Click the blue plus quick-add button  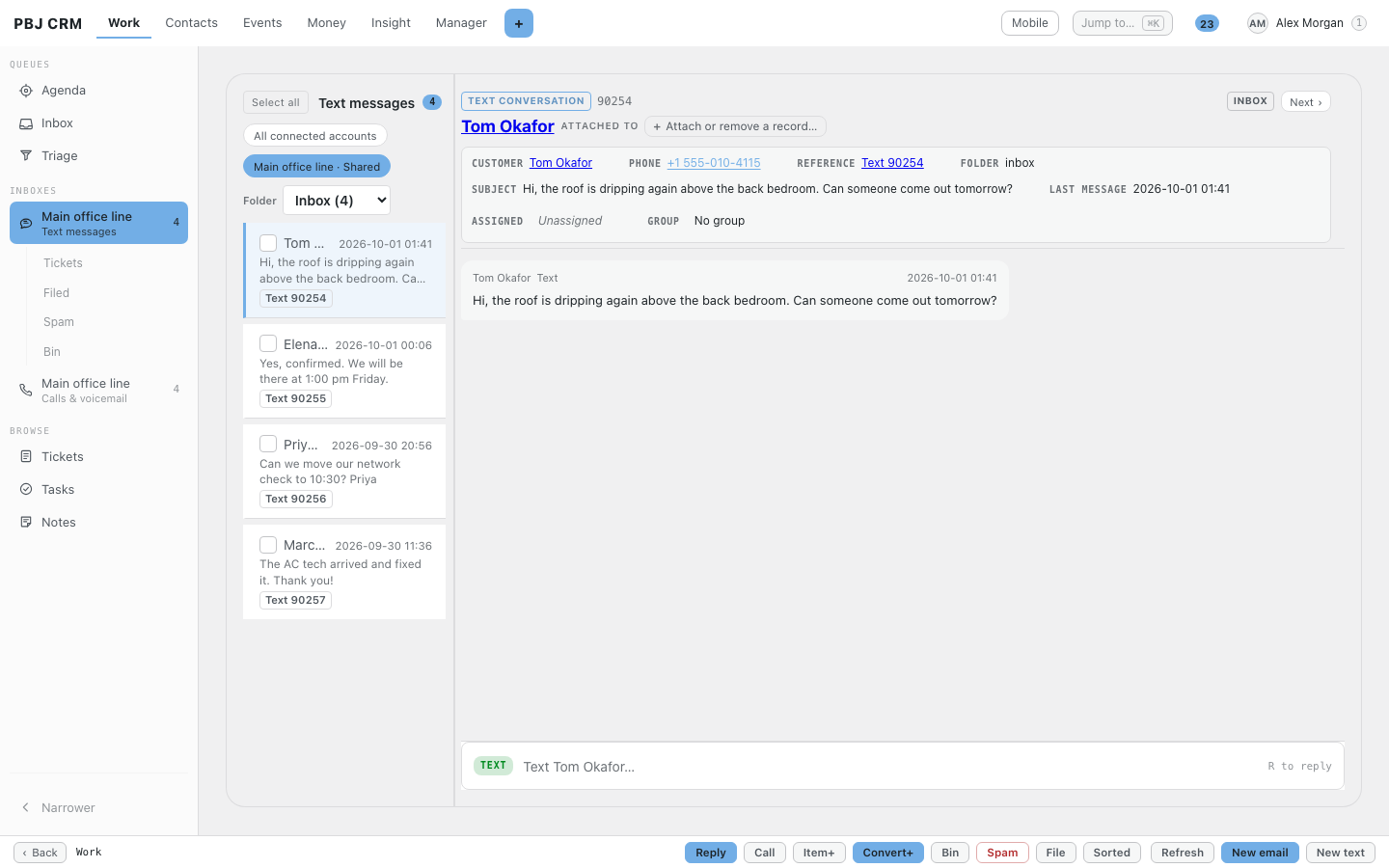pyautogui.click(x=519, y=23)
